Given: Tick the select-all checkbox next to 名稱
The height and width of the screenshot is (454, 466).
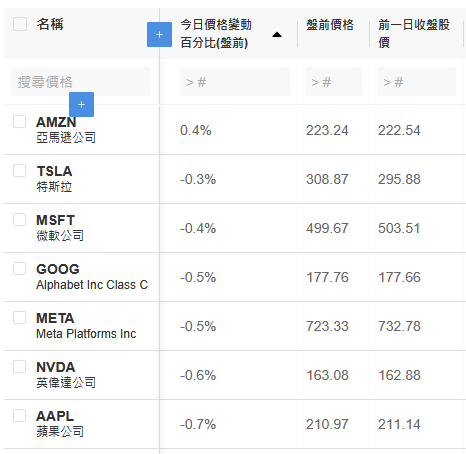Looking at the screenshot, I should 20,24.
